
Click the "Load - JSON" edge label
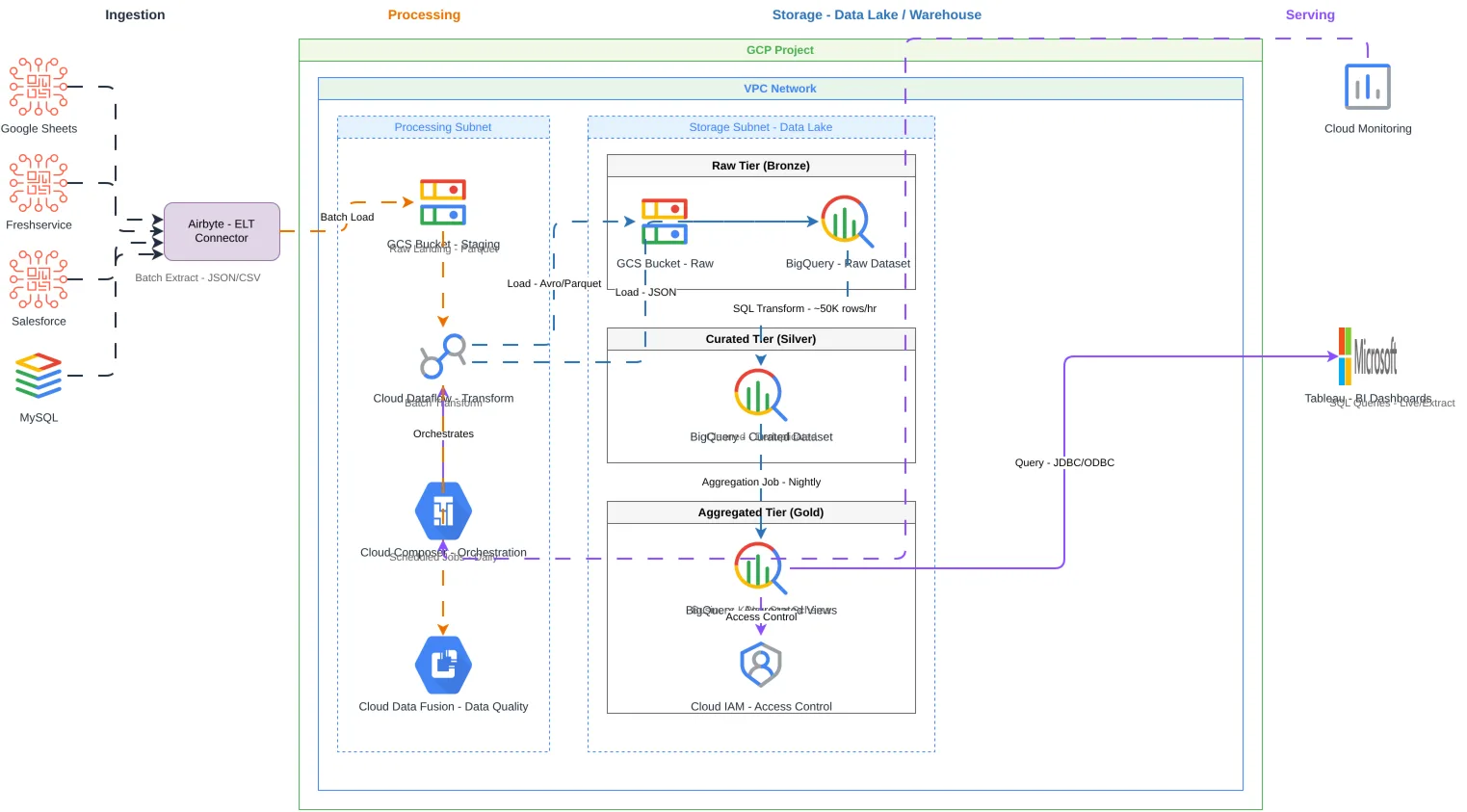pos(645,292)
